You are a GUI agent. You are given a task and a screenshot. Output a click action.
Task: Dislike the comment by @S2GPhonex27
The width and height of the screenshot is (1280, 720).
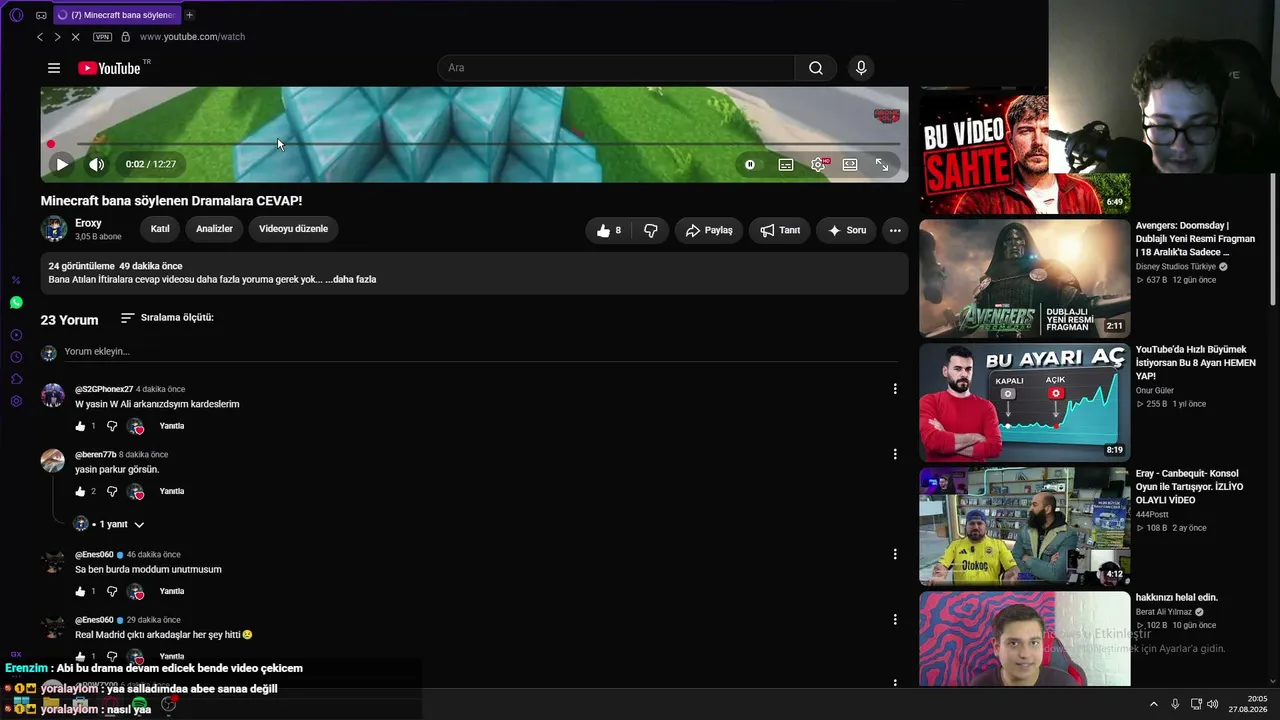(112, 426)
